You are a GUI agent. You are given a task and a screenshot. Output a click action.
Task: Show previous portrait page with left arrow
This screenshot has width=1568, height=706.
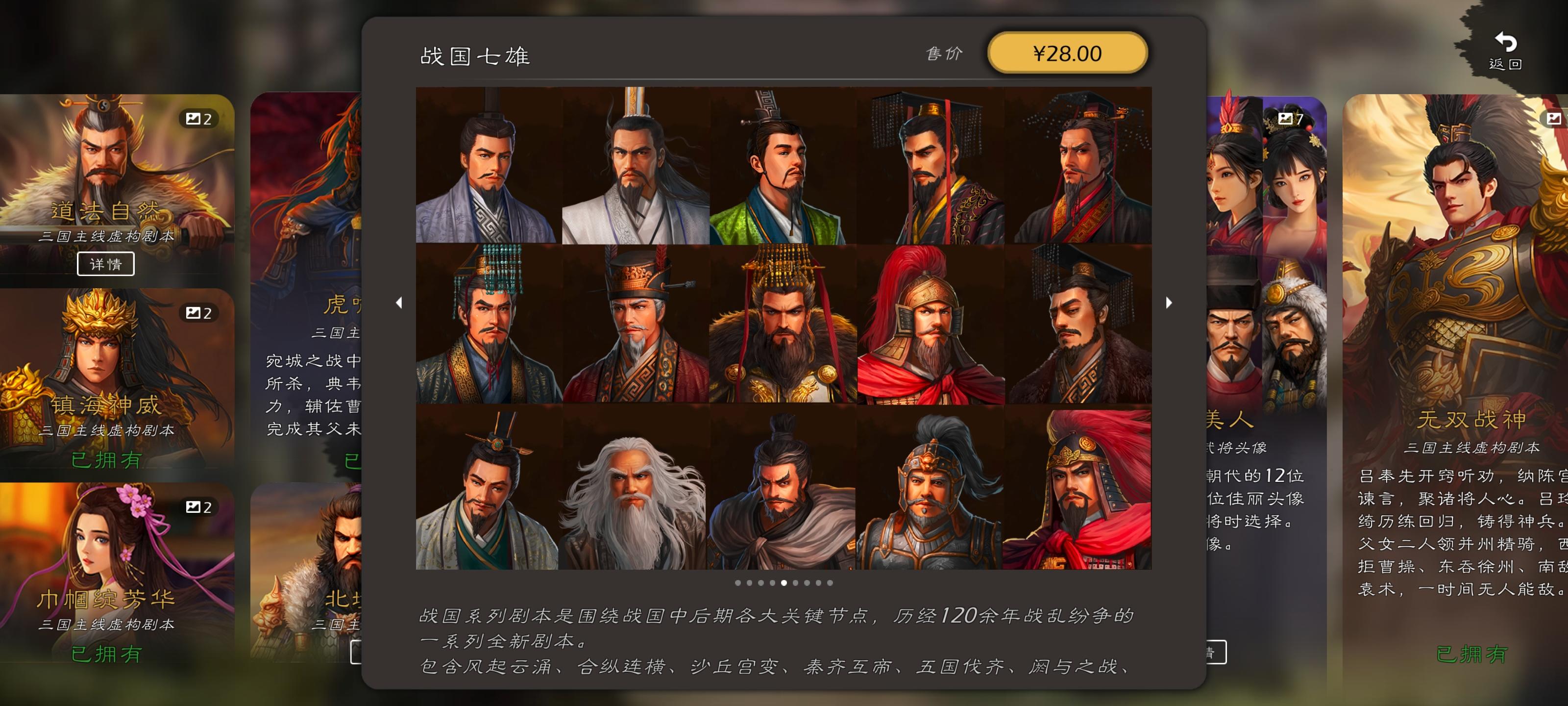tap(399, 303)
